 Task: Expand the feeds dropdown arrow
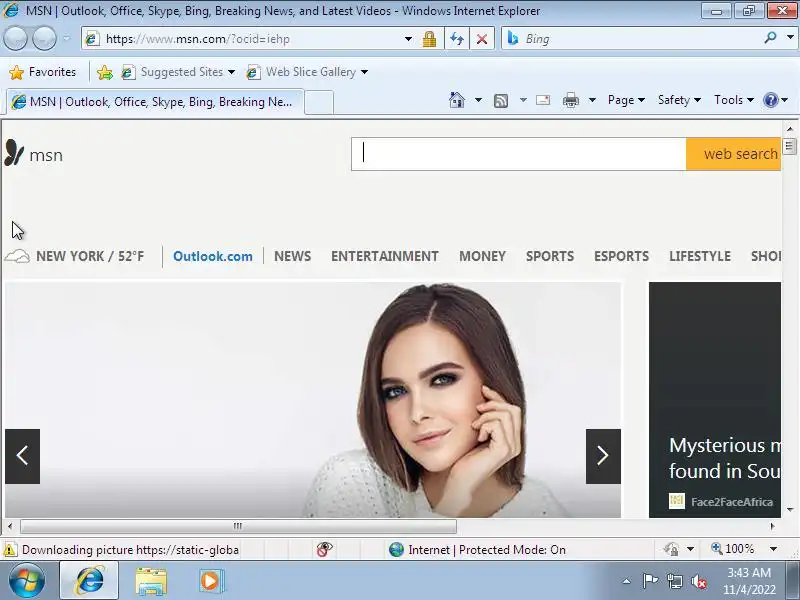[523, 100]
